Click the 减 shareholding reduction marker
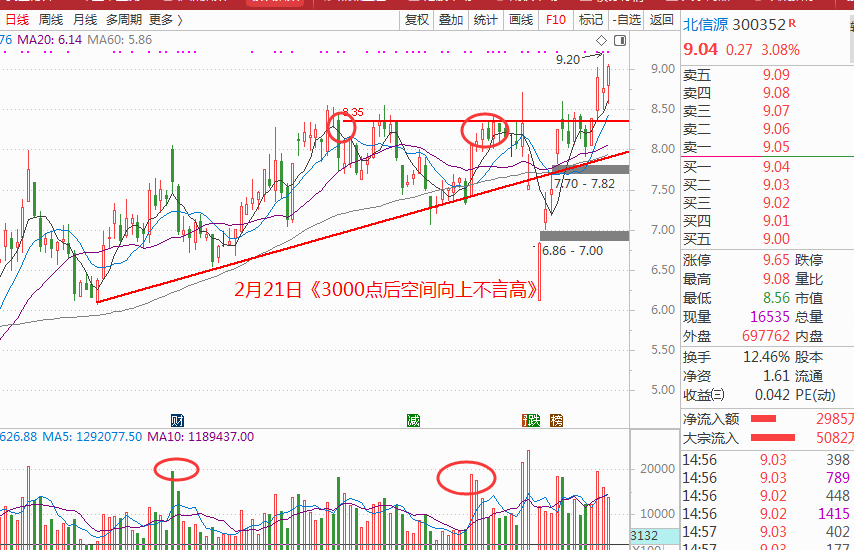The image size is (854, 550). point(413,420)
